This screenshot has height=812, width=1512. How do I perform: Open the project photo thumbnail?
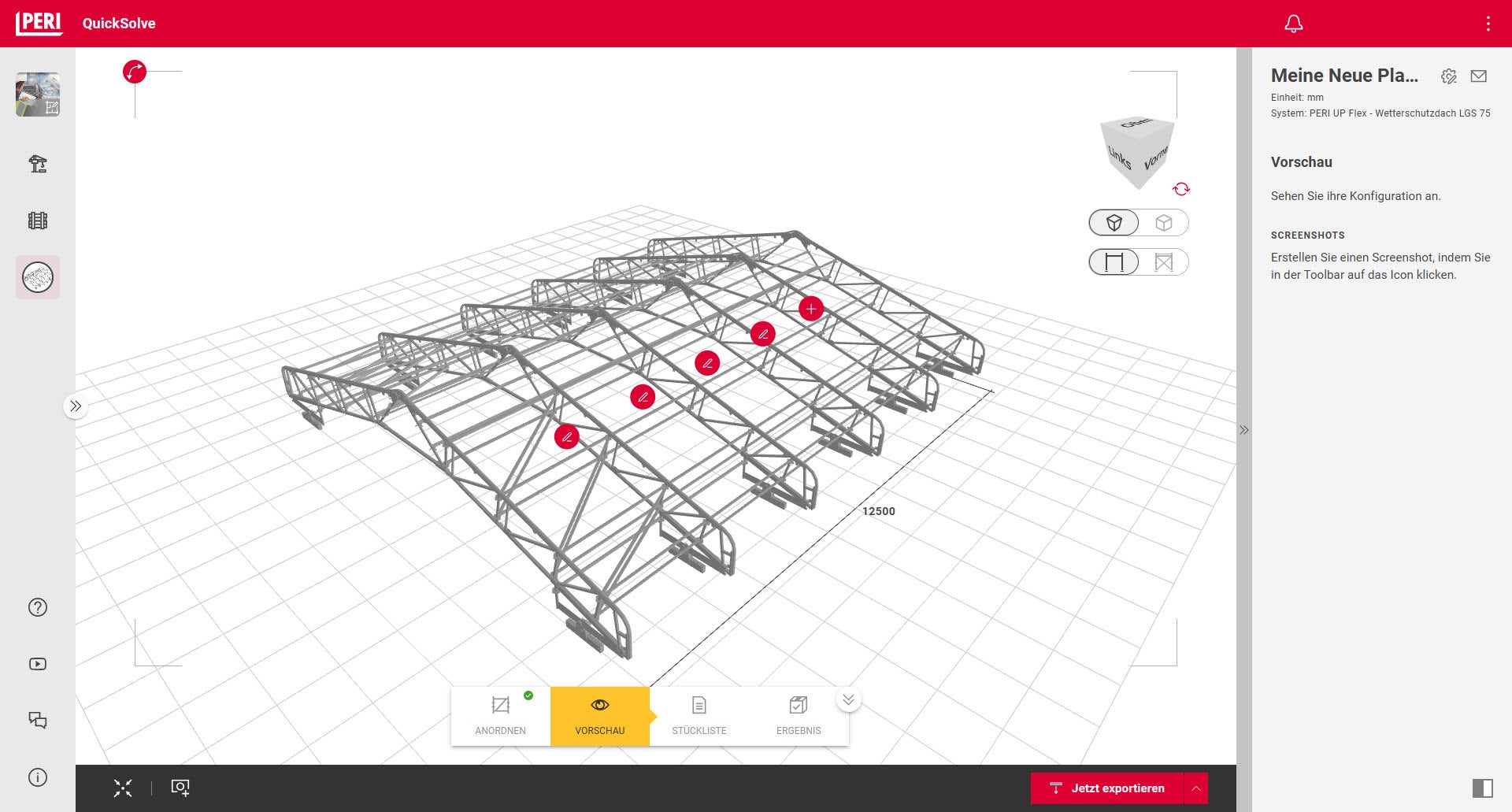(x=38, y=95)
